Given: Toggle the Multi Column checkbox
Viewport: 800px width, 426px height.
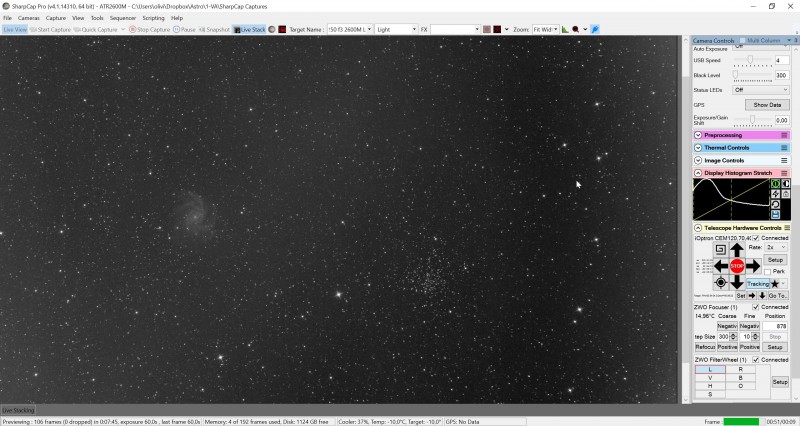Looking at the screenshot, I should click(x=742, y=40).
